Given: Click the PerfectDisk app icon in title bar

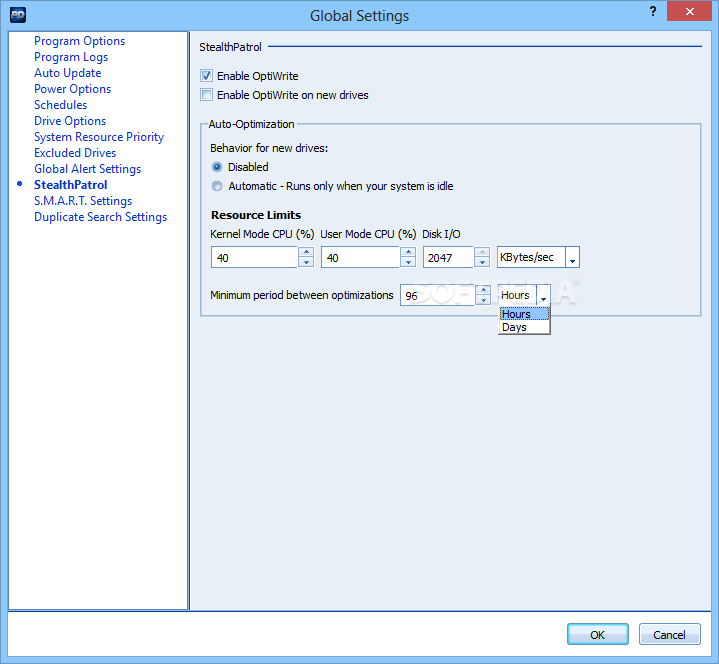Looking at the screenshot, I should (x=17, y=15).
